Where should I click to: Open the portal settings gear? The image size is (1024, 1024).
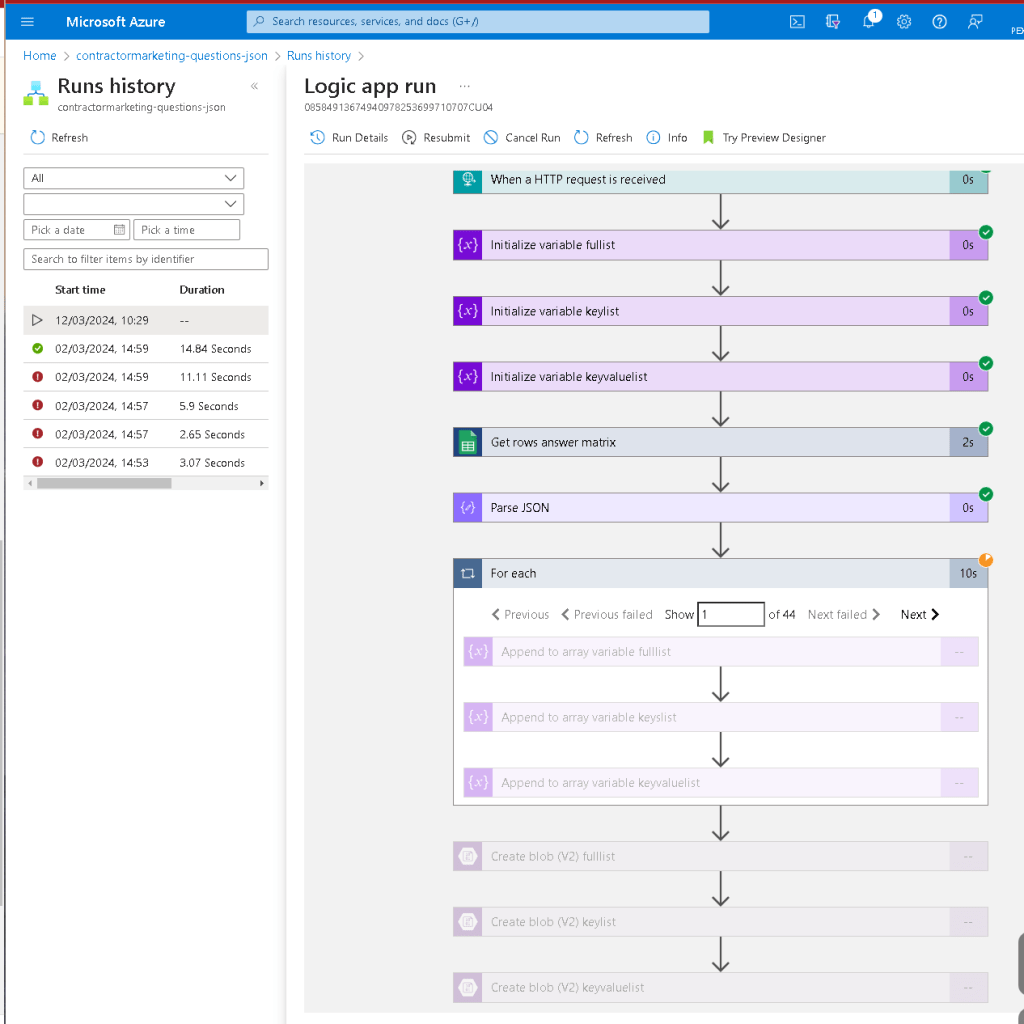pos(904,22)
